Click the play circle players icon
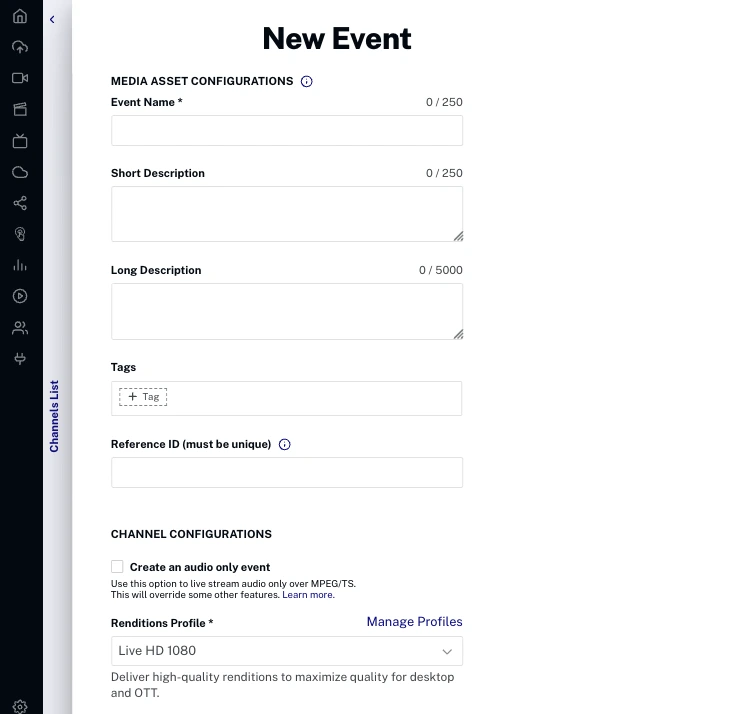Viewport: 753px width, 714px height. (19, 296)
